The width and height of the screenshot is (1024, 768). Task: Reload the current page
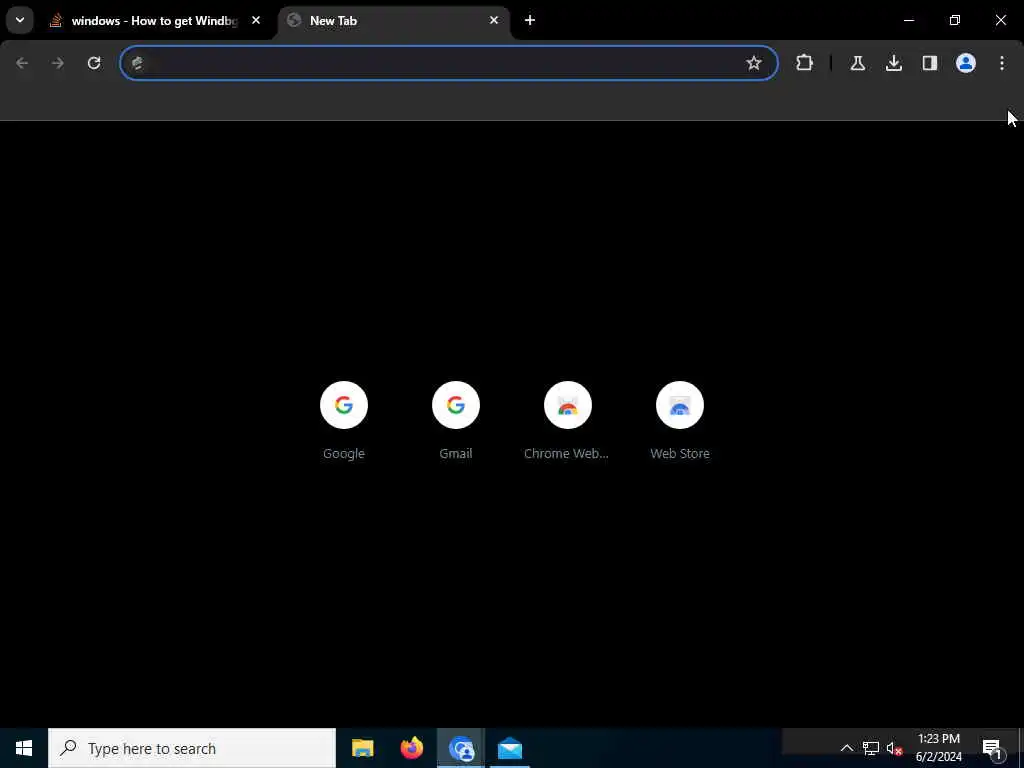pos(94,63)
